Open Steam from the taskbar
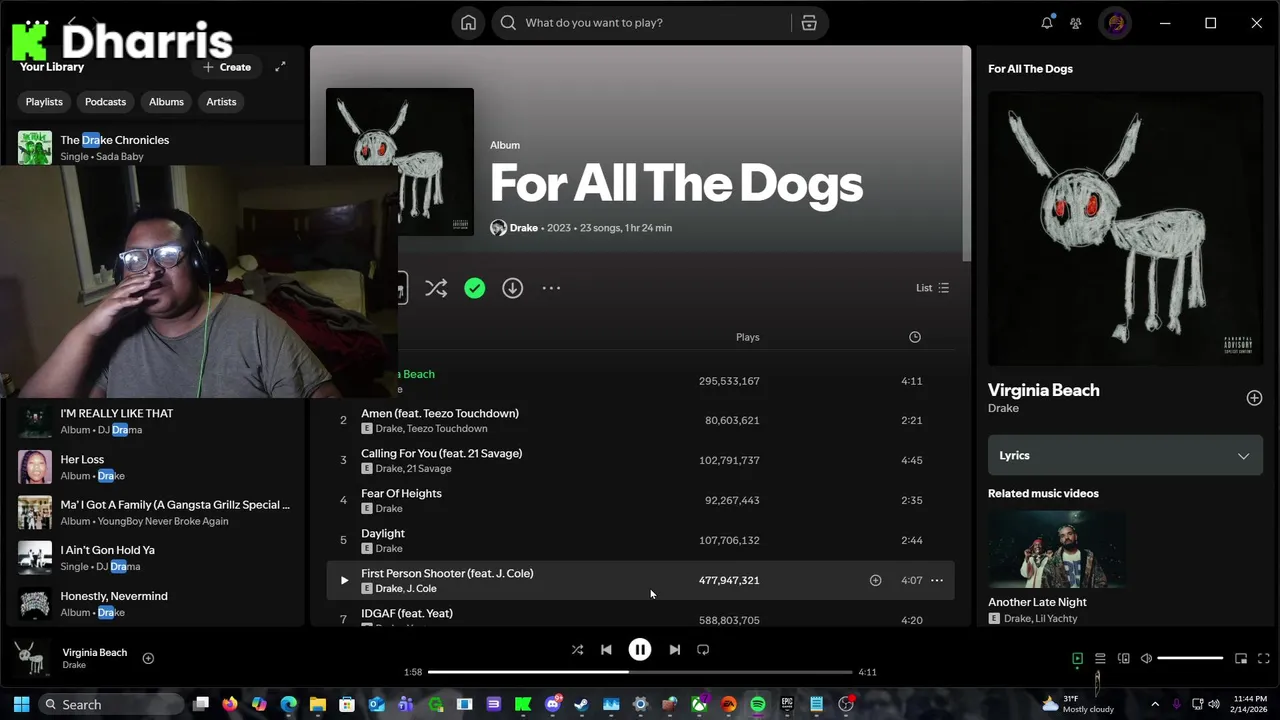The height and width of the screenshot is (720, 1280). click(581, 704)
